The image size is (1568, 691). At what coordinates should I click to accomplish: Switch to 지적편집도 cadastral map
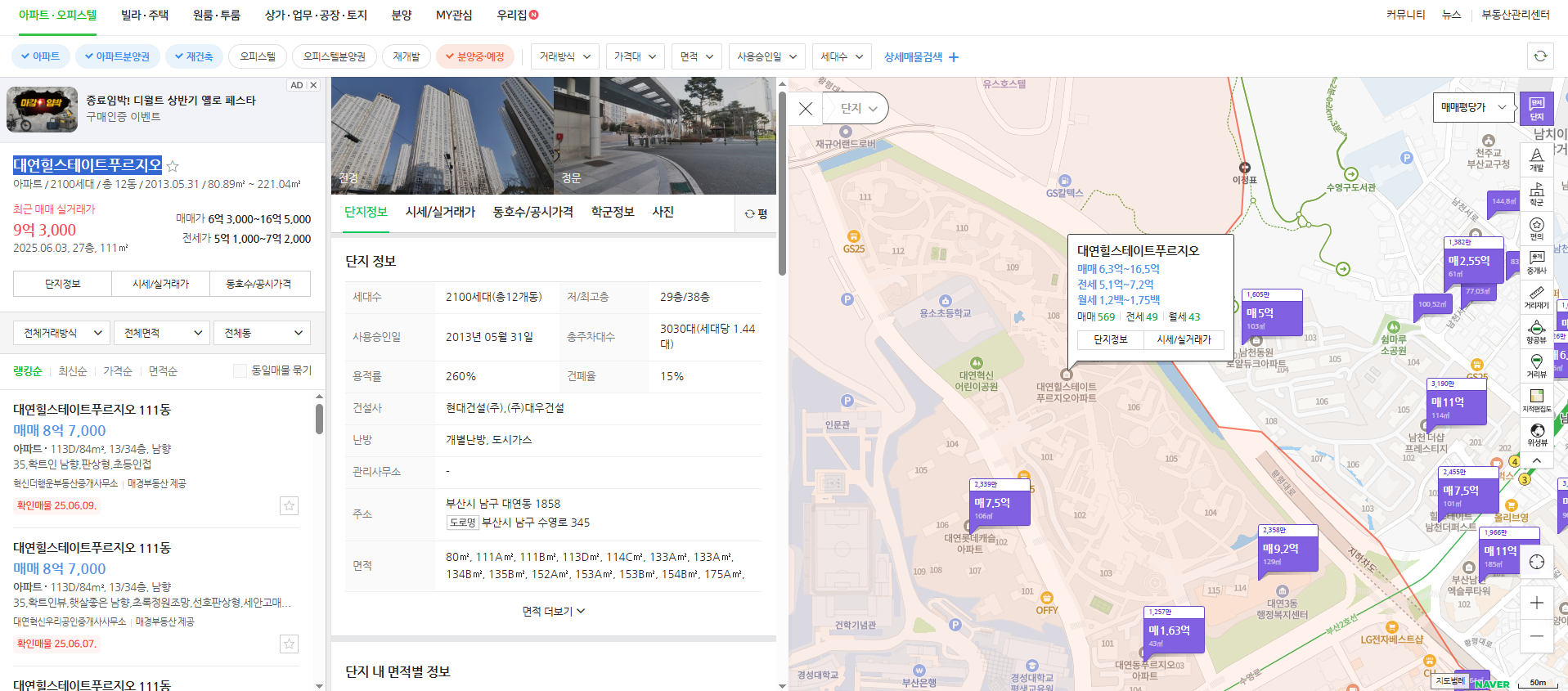click(1536, 401)
